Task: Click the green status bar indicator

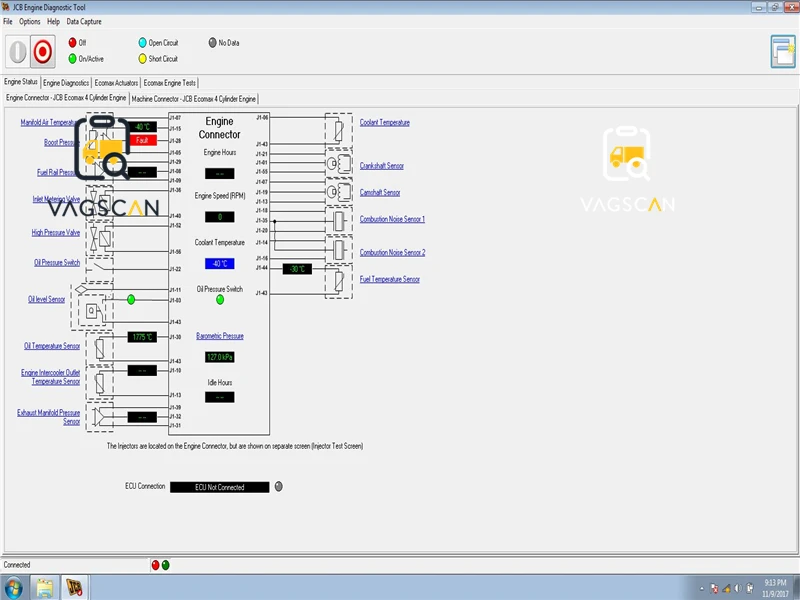Action: [x=165, y=565]
